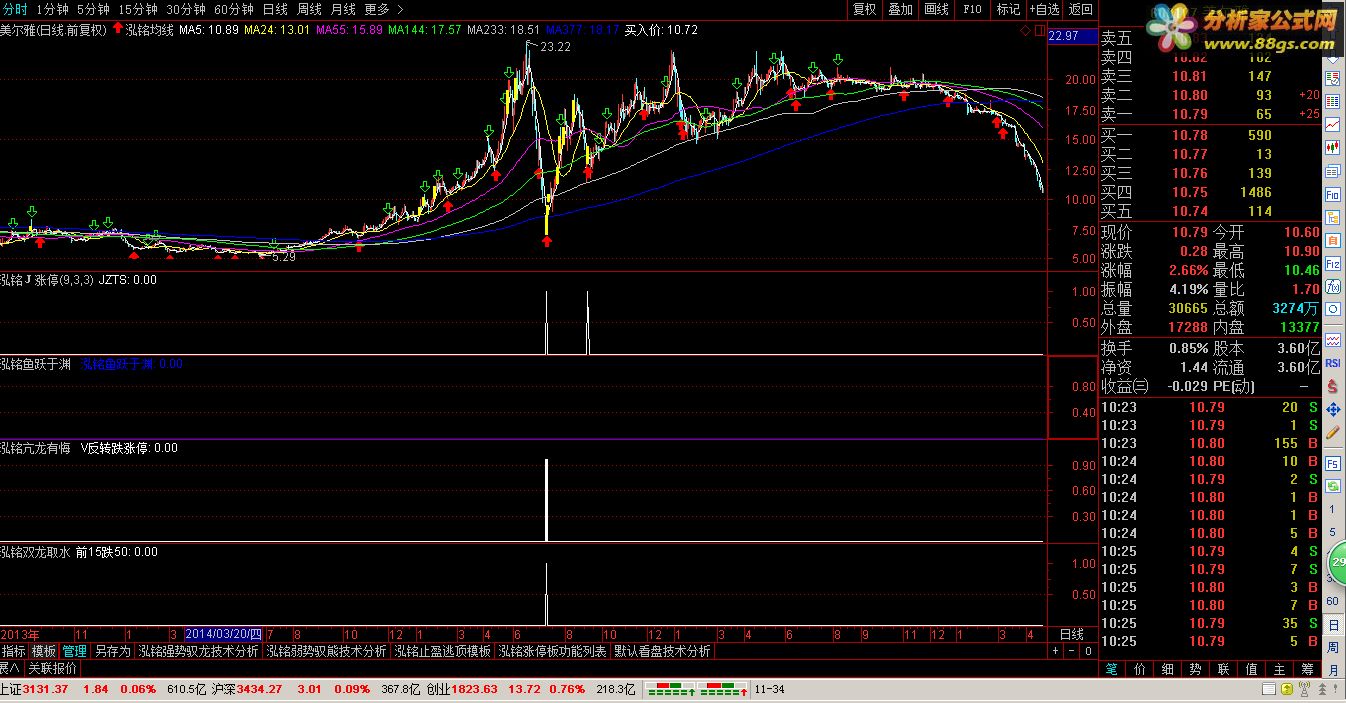Click the +自选 add to watchlist button
This screenshot has height=703, width=1346.
[x=1045, y=9]
